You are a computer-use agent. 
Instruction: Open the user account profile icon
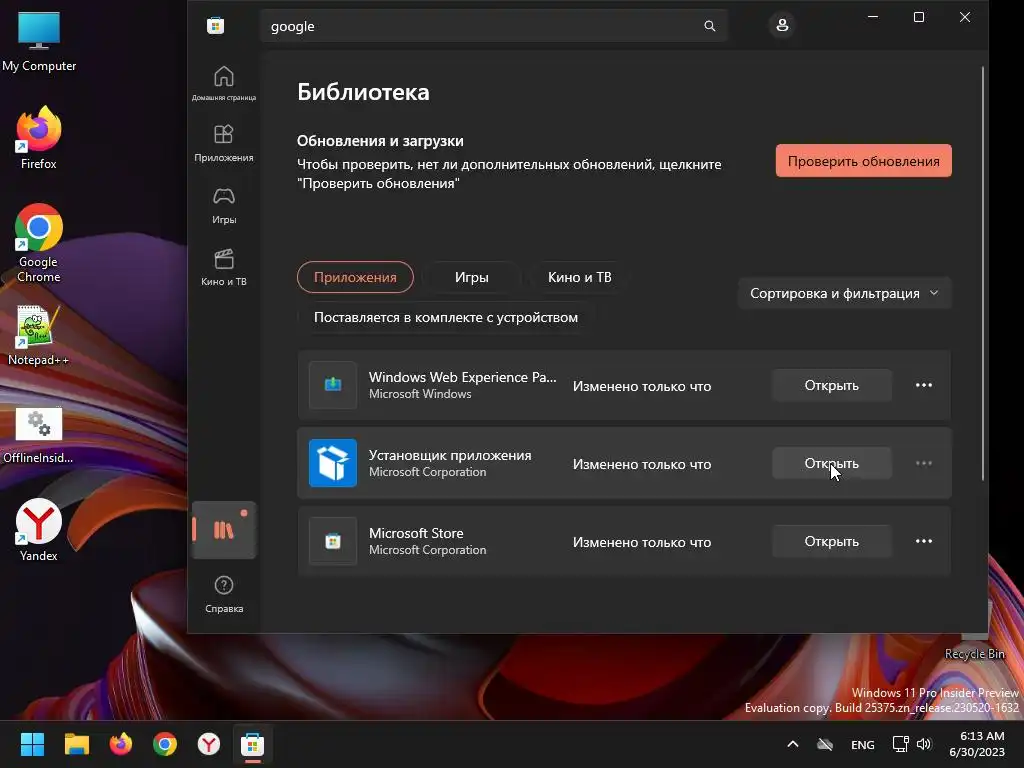pos(782,25)
